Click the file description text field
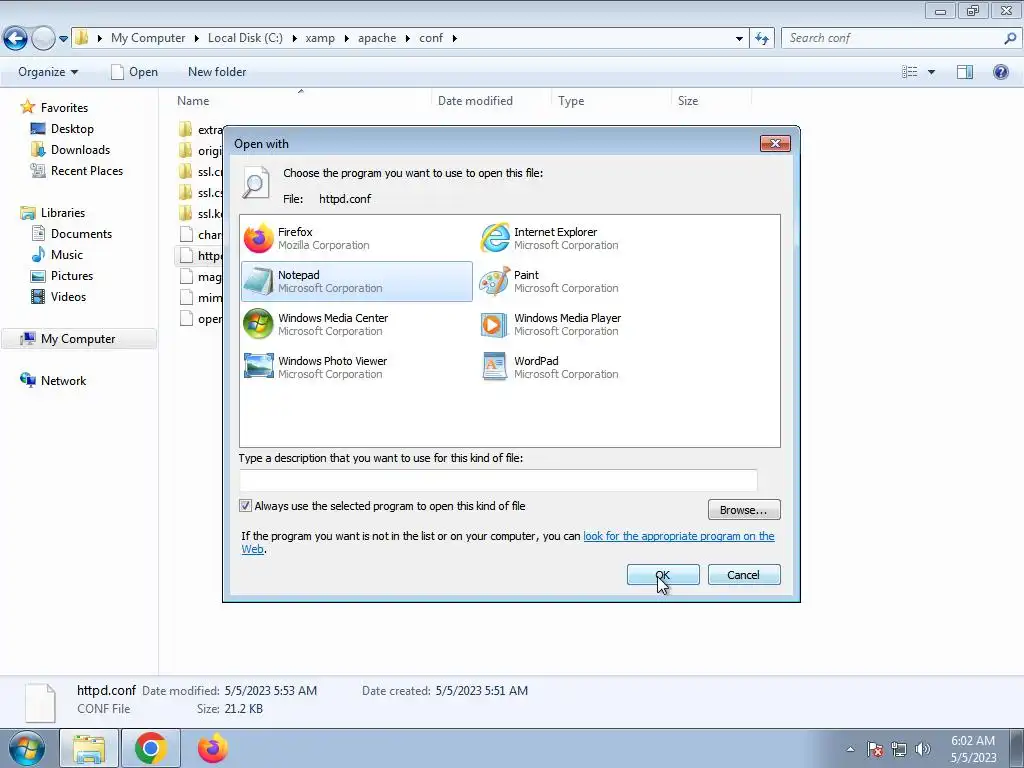 coord(498,480)
